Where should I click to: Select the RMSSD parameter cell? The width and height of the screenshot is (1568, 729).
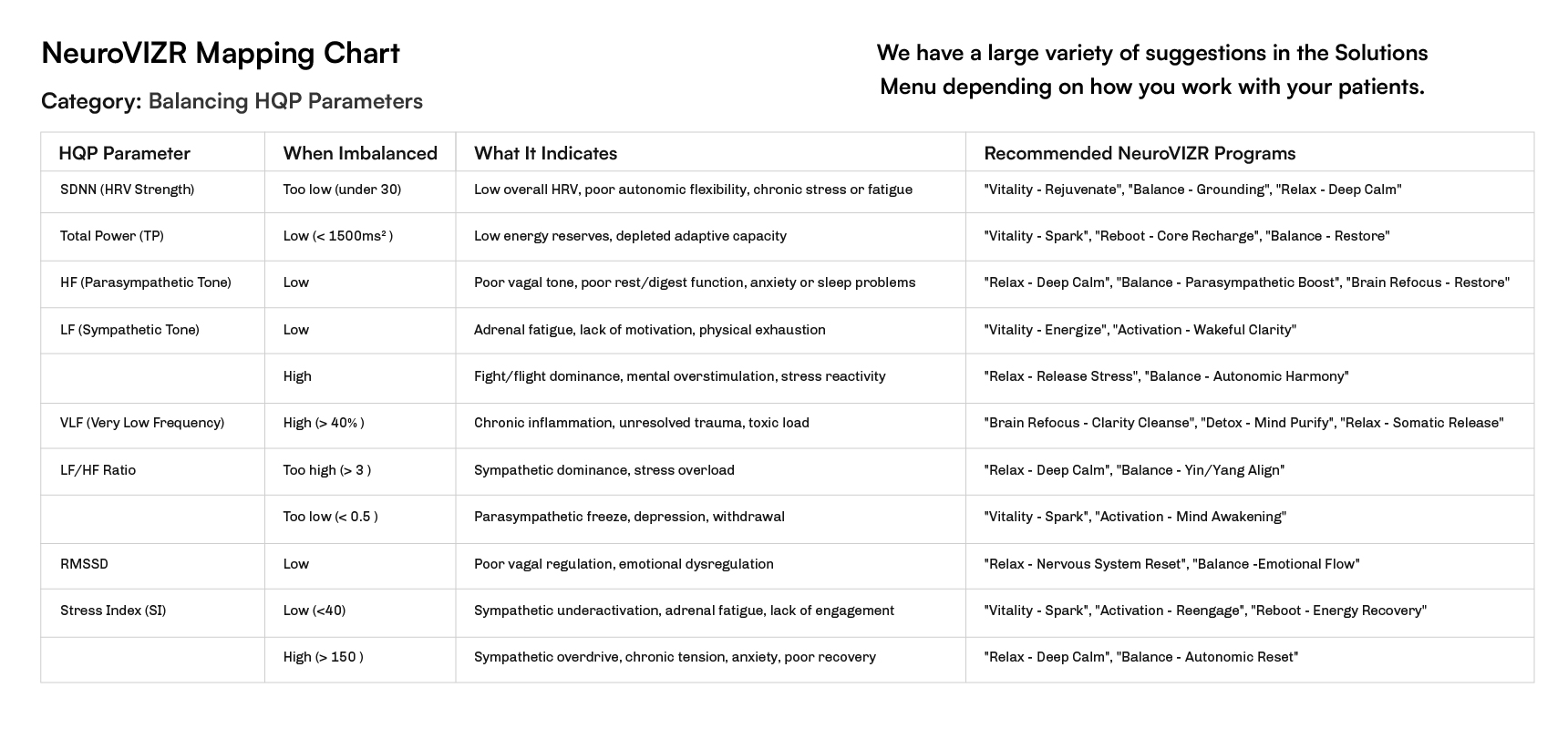tap(84, 564)
